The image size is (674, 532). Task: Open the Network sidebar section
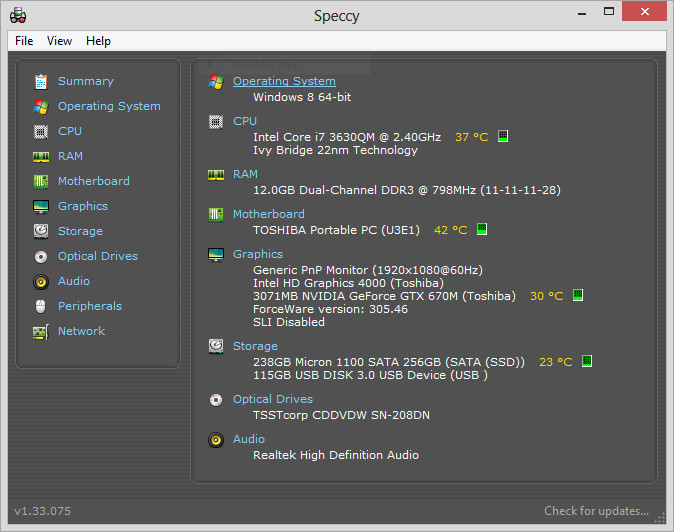point(82,331)
